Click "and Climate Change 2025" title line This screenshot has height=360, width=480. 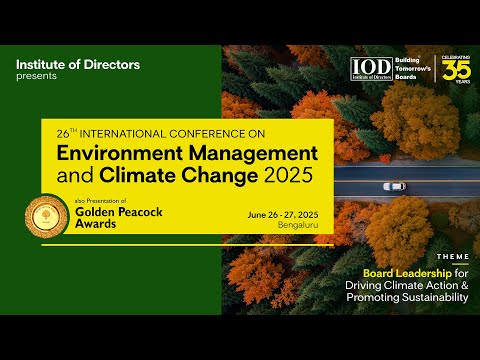[x=185, y=175]
